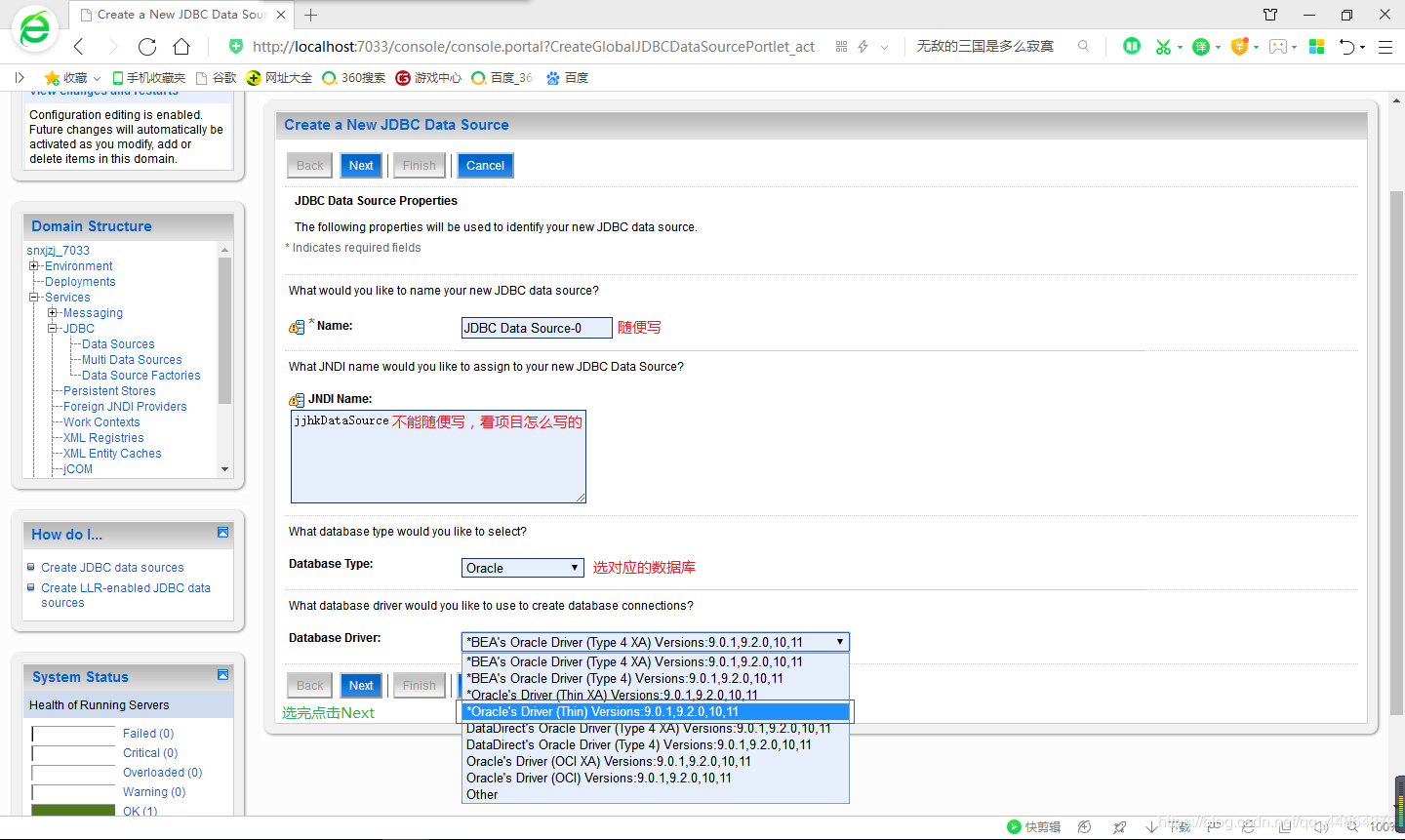Click the top Cancel button
1405x840 pixels.
point(485,165)
